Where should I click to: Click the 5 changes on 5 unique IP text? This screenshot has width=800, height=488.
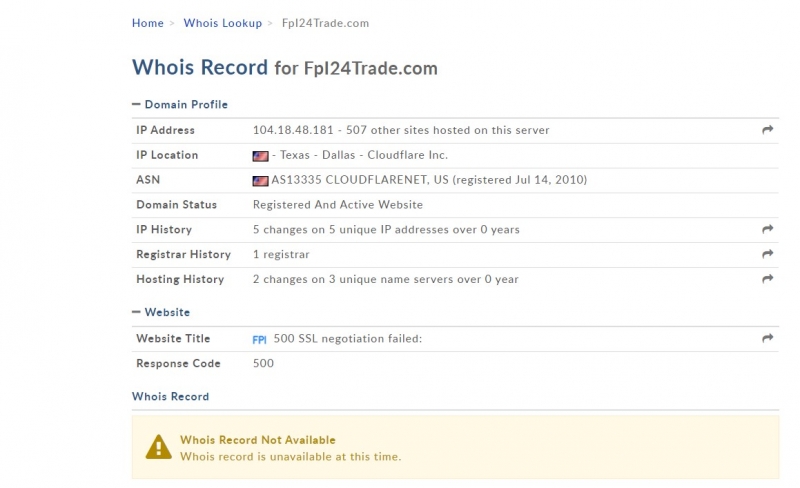(x=386, y=229)
